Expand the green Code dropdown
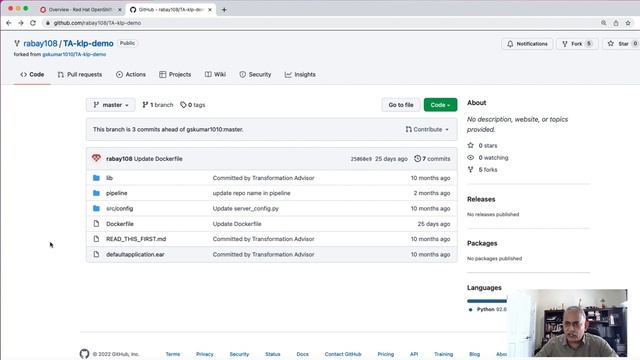This screenshot has width=640, height=360. pyautogui.click(x=440, y=105)
